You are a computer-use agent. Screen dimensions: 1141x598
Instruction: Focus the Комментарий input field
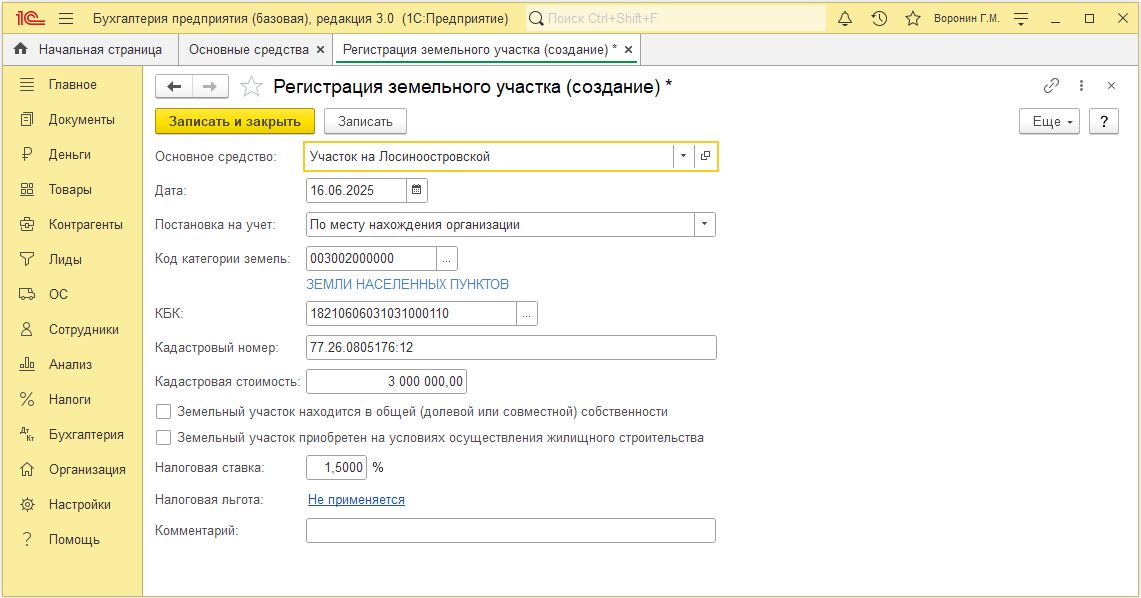pyautogui.click(x=511, y=530)
